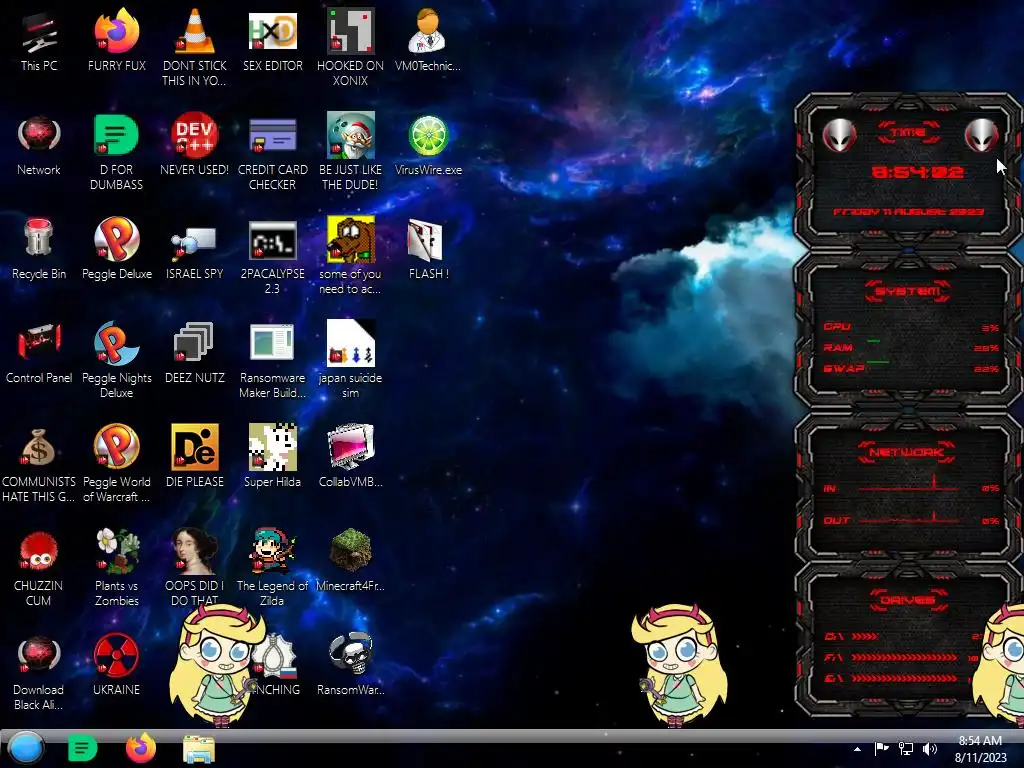This screenshot has width=1024, height=768.
Task: Show hidden tray icons arrow
Action: (x=857, y=749)
